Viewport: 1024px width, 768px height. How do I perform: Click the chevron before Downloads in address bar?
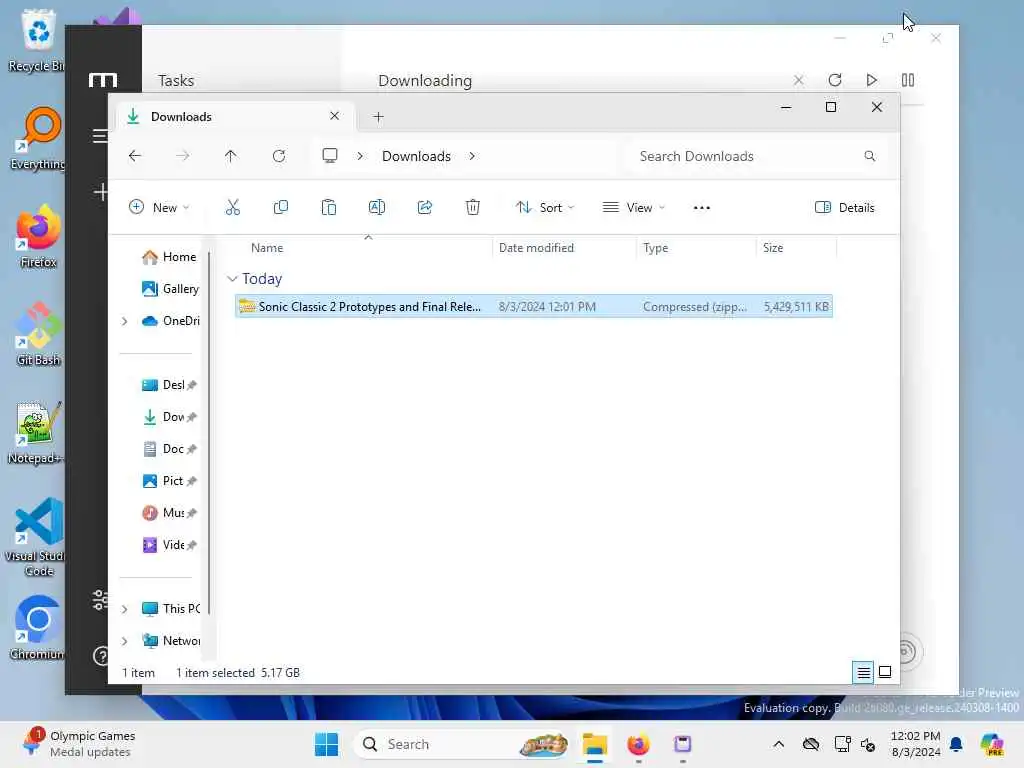pos(360,156)
